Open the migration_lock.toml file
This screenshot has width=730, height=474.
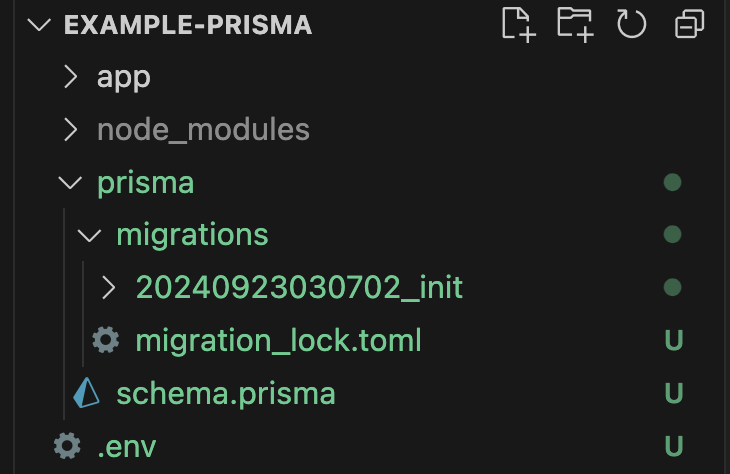(278, 341)
